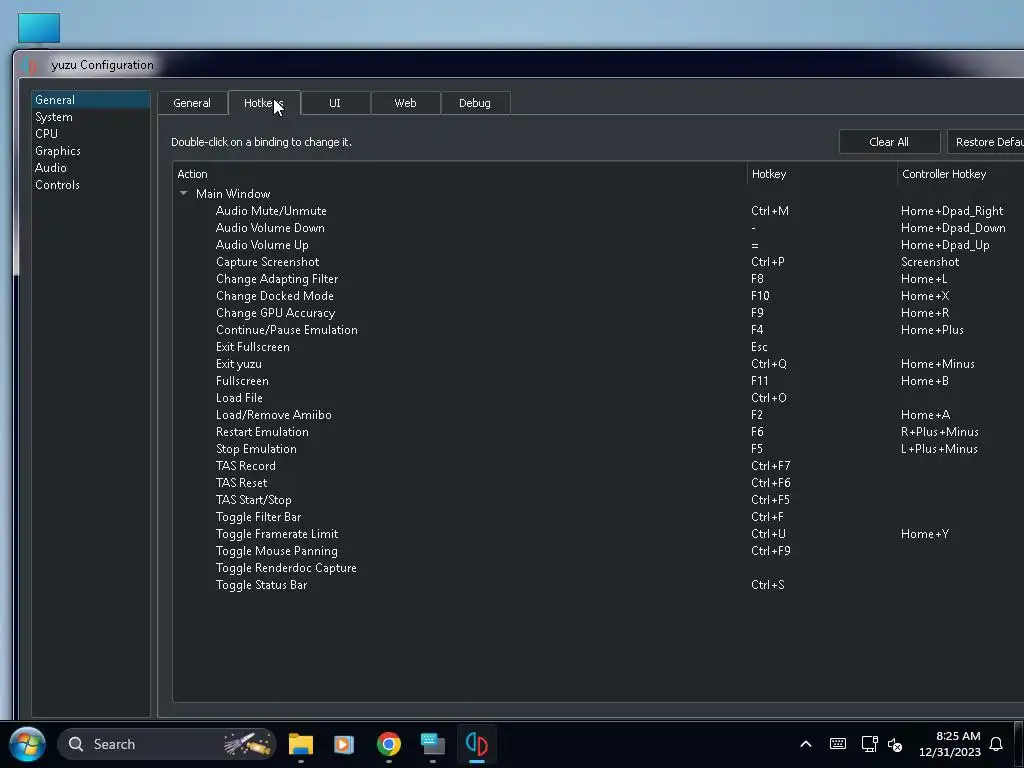Click the taskbar Search field
This screenshot has height=768, width=1024.
(167, 744)
